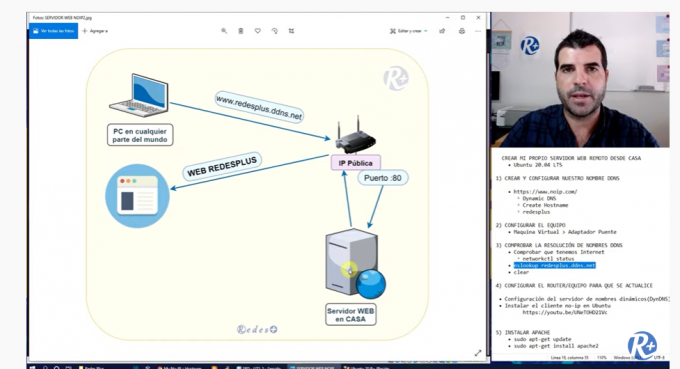
Task: Delete the photo with the trash icon
Action: click(241, 31)
